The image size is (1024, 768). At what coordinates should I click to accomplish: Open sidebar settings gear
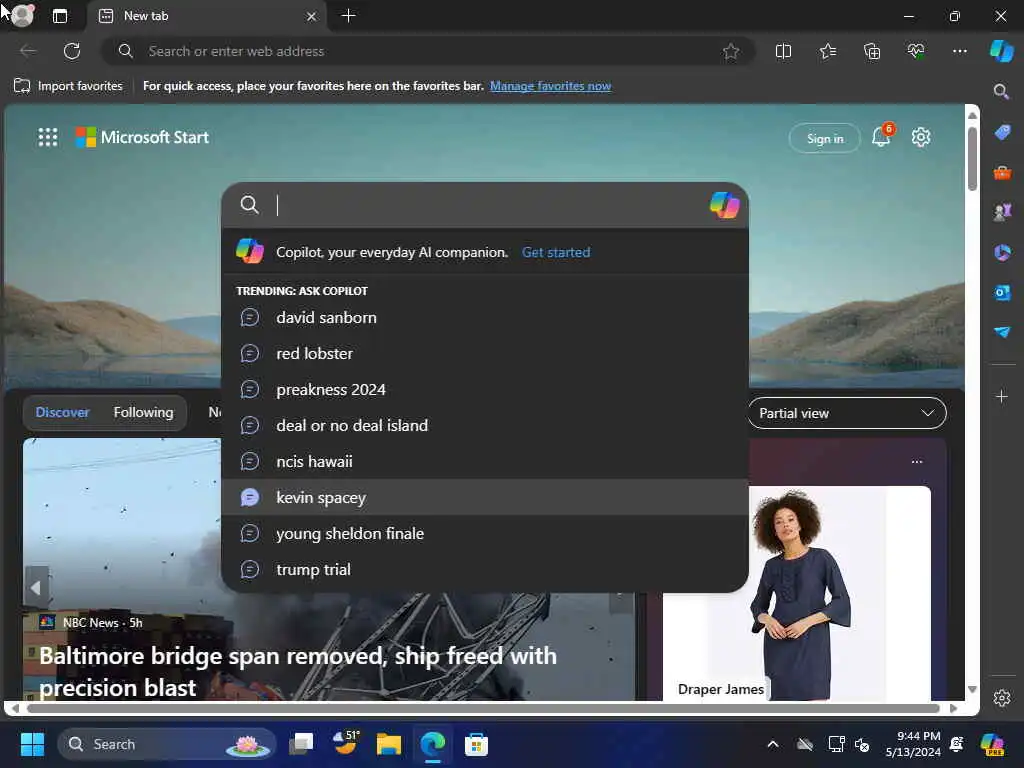point(1002,698)
